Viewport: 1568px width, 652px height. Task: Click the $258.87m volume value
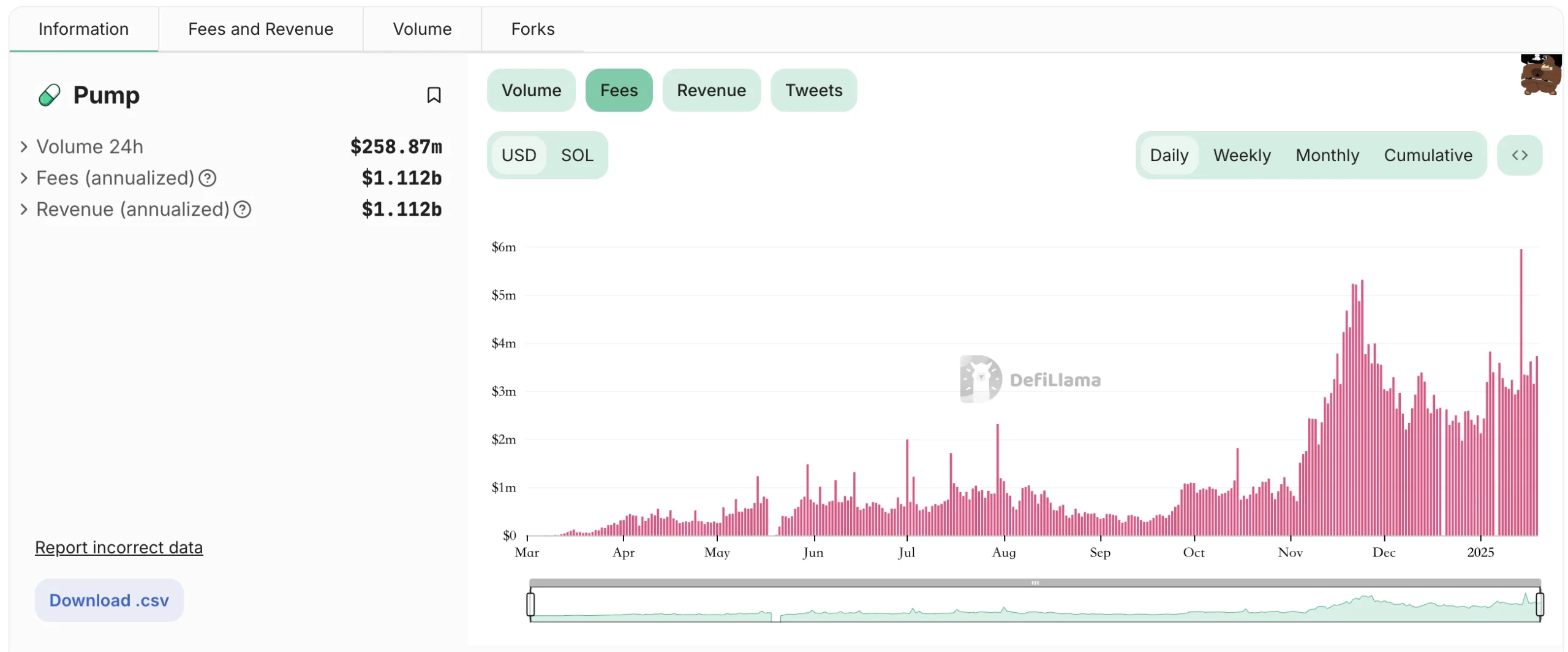396,147
